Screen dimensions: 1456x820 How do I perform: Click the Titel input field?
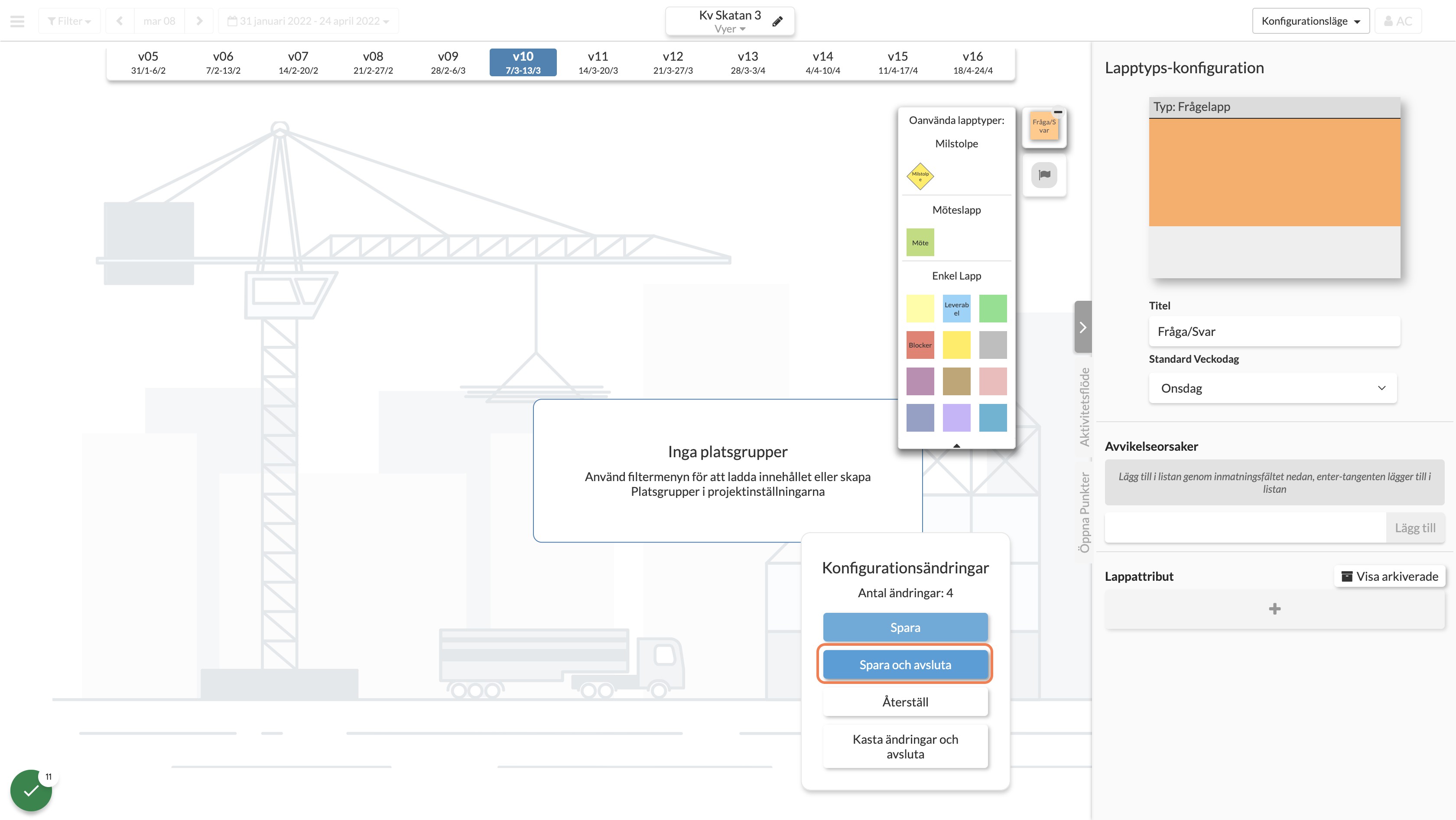(1274, 332)
